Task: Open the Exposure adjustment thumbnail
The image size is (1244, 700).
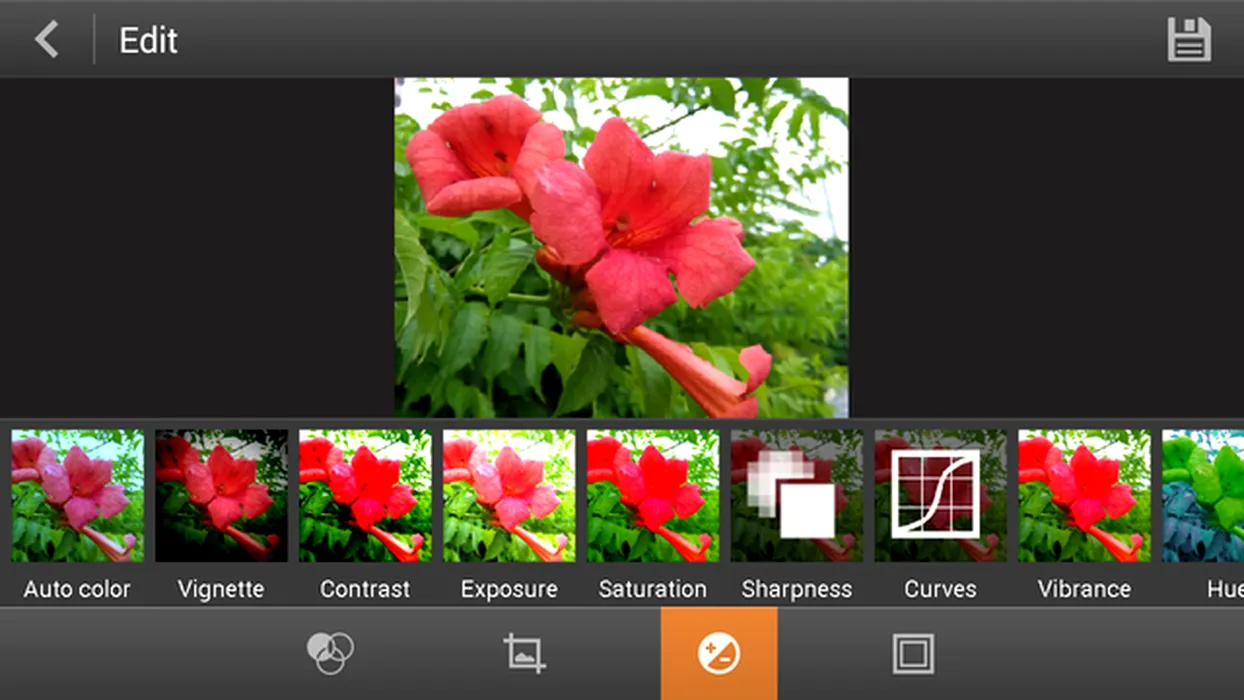Action: (509, 496)
